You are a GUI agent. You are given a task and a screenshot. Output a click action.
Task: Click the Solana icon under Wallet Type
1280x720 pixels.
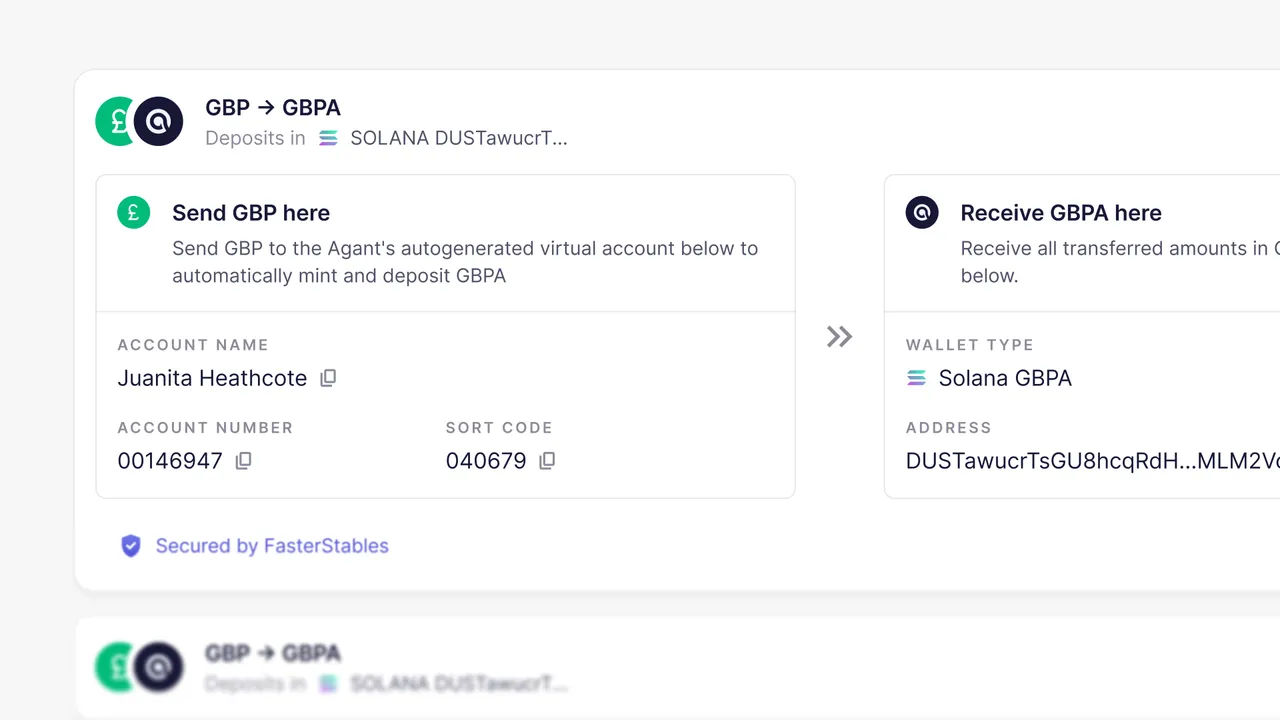pos(916,378)
